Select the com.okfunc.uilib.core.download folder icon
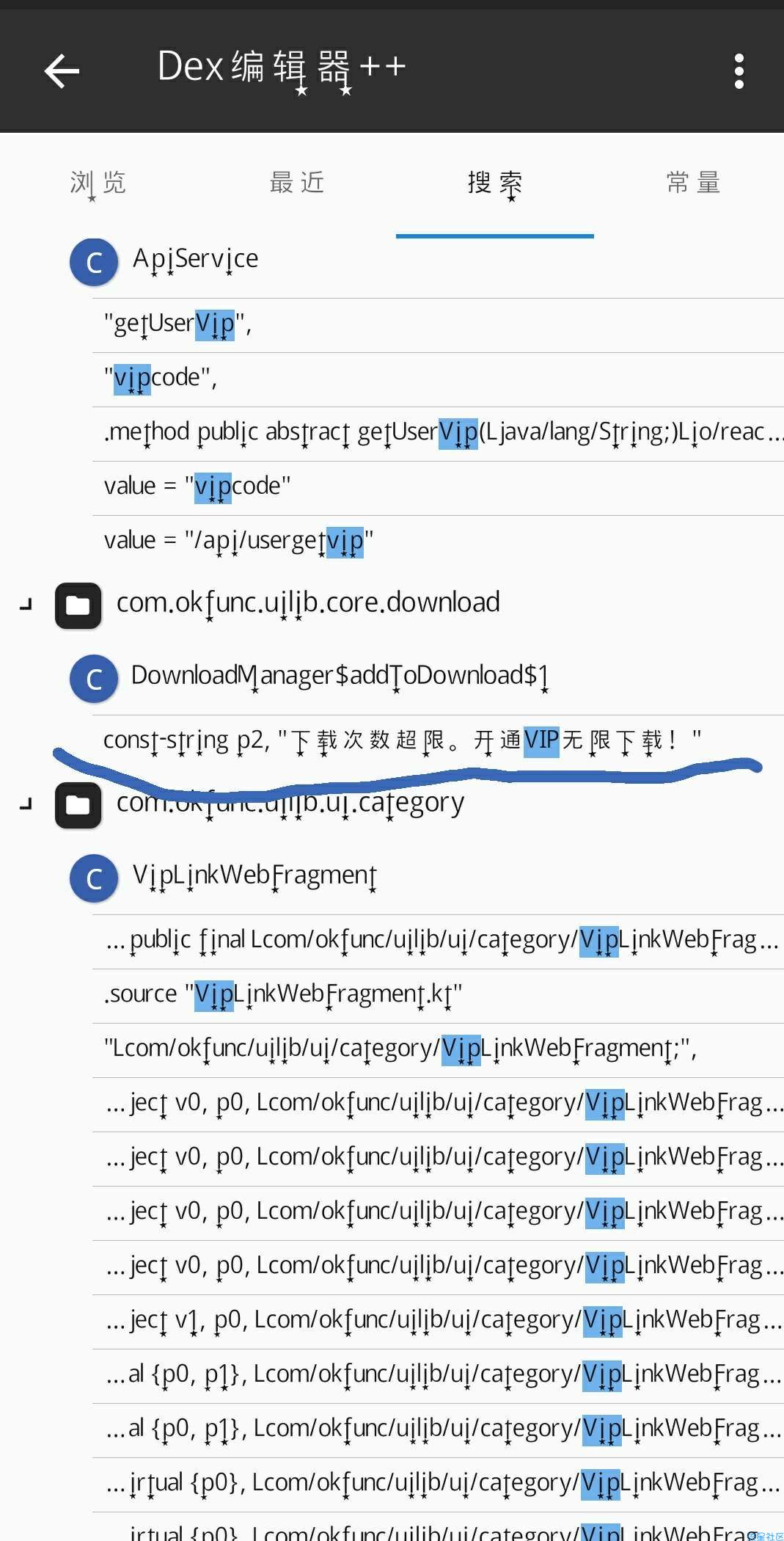Image resolution: width=784 pixels, height=1541 pixels. click(x=78, y=605)
